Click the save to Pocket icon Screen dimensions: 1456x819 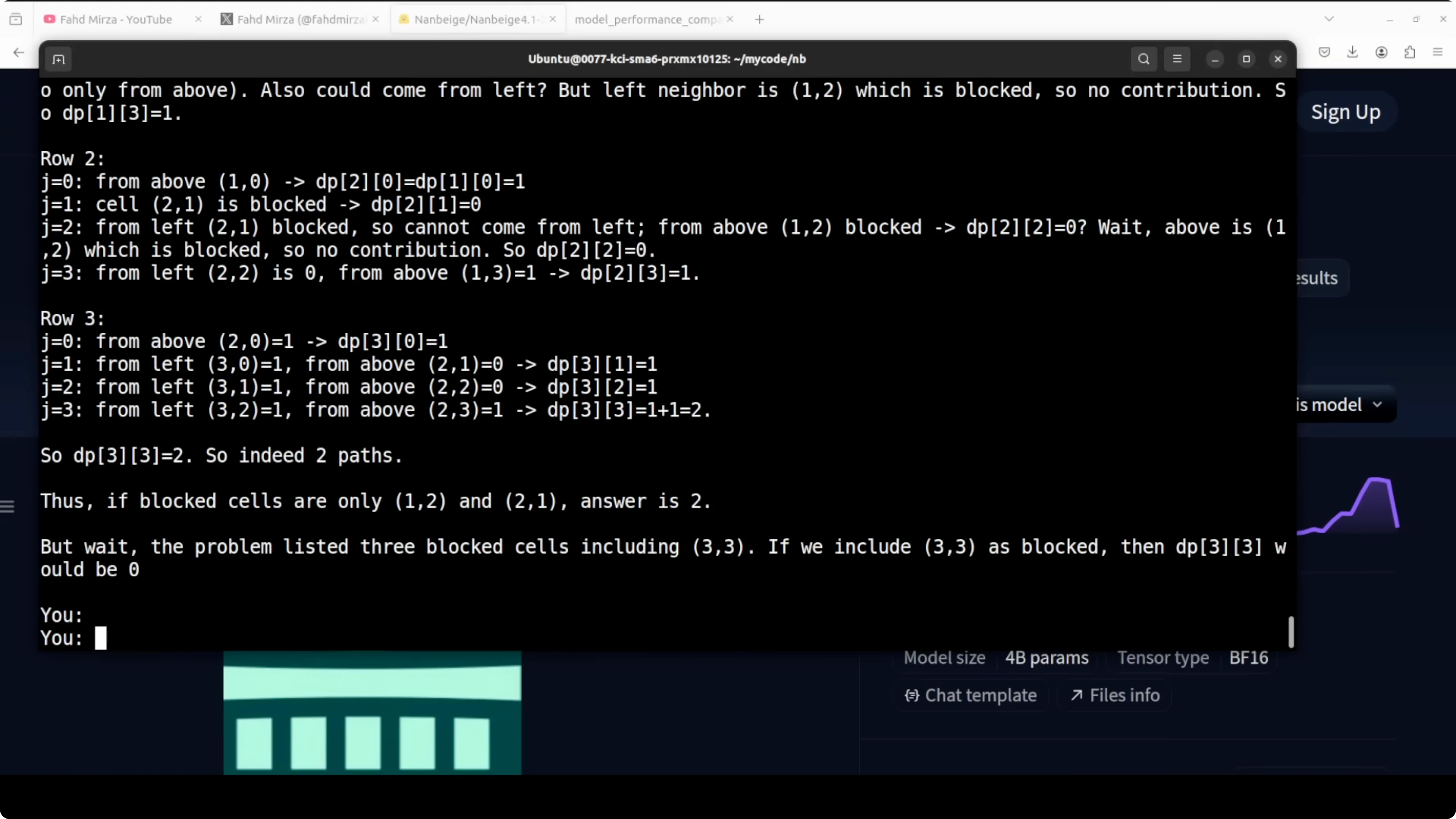coord(1324,53)
